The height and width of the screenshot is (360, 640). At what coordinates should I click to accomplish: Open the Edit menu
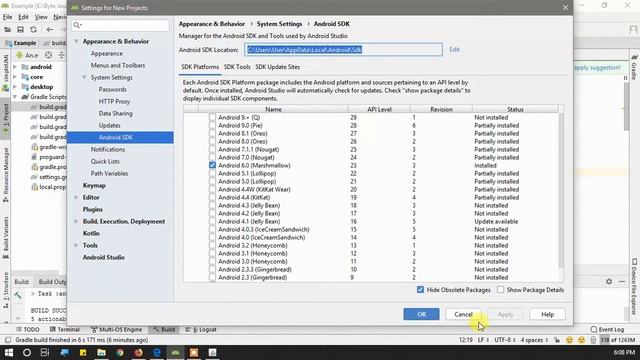tap(23, 17)
